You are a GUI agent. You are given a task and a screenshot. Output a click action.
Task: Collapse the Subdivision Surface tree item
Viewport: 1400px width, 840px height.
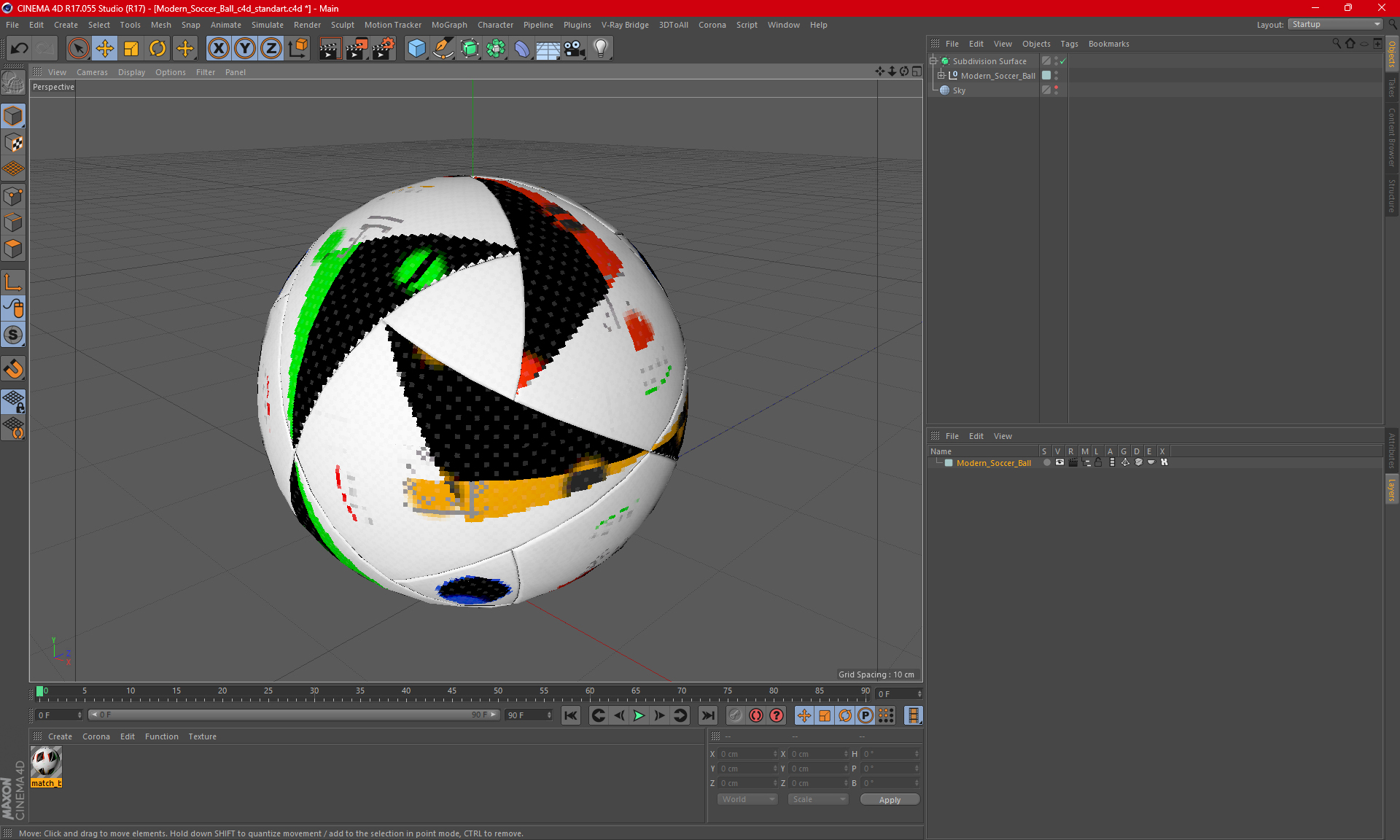coord(933,61)
